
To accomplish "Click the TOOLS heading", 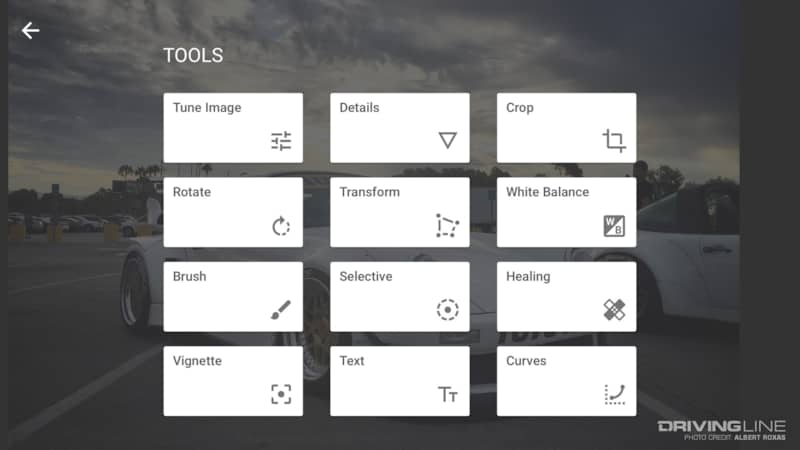I will pos(193,55).
